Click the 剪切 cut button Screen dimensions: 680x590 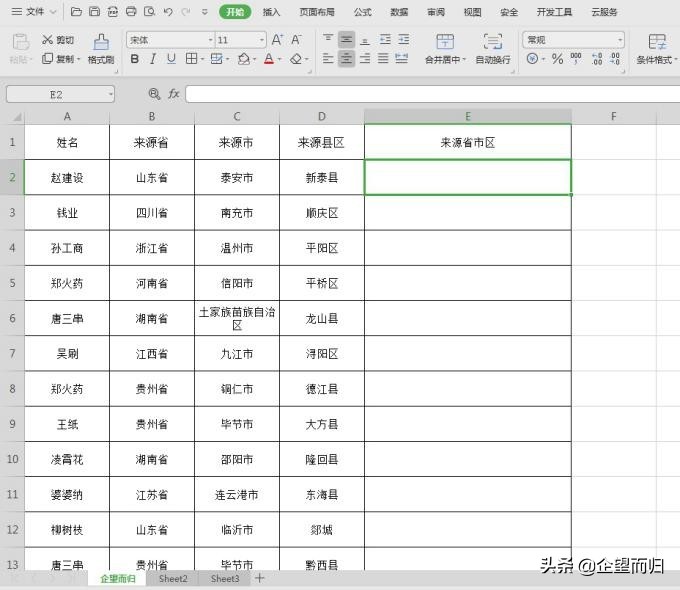pos(58,40)
